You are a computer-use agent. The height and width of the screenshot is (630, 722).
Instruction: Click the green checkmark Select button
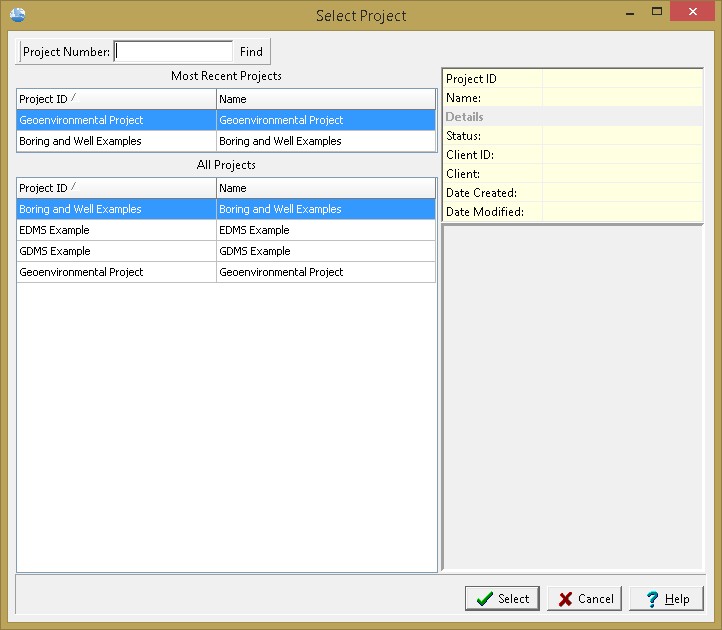pyautogui.click(x=502, y=598)
